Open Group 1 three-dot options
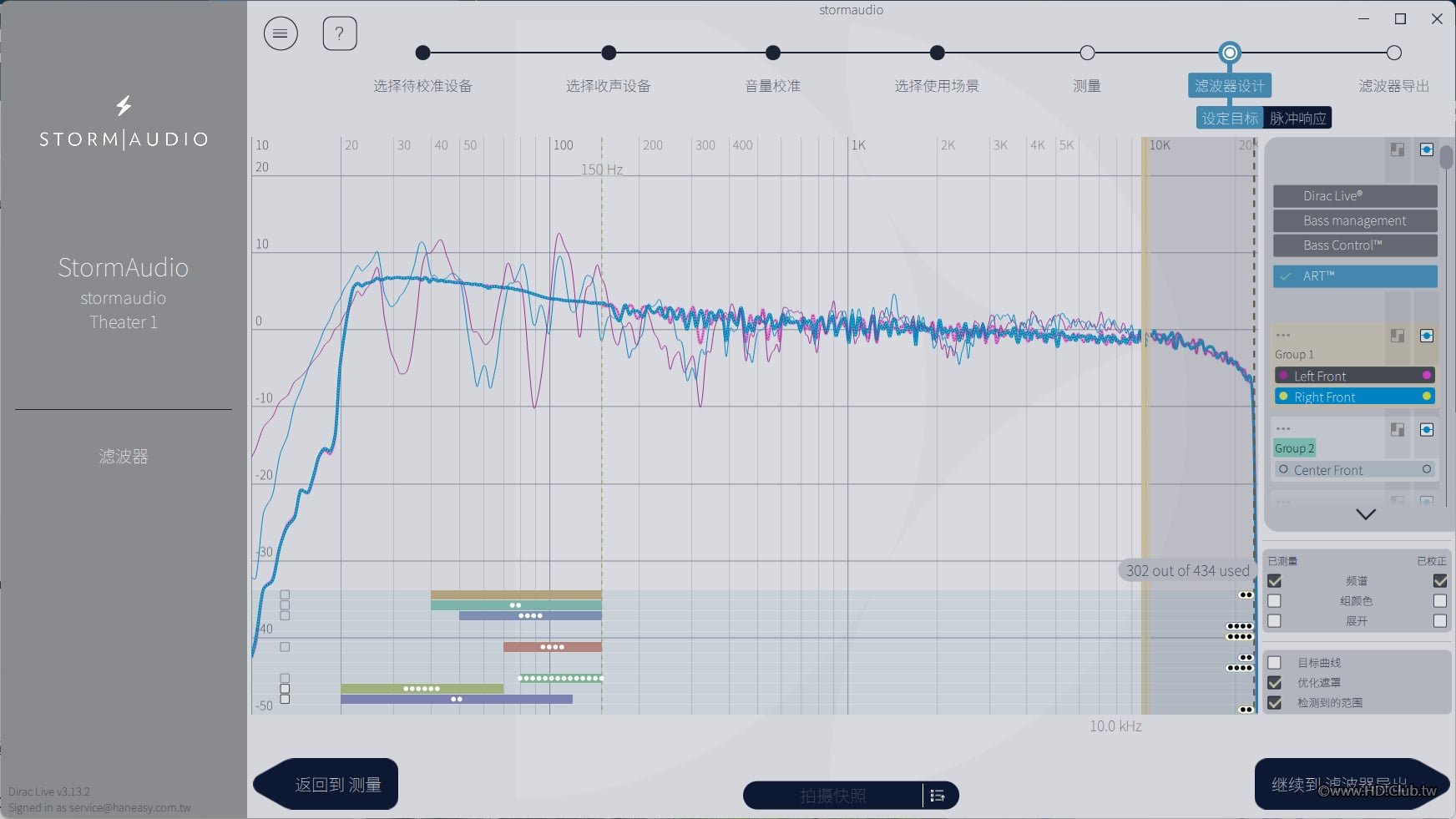Viewport: 1456px width, 819px height. pyautogui.click(x=1283, y=336)
